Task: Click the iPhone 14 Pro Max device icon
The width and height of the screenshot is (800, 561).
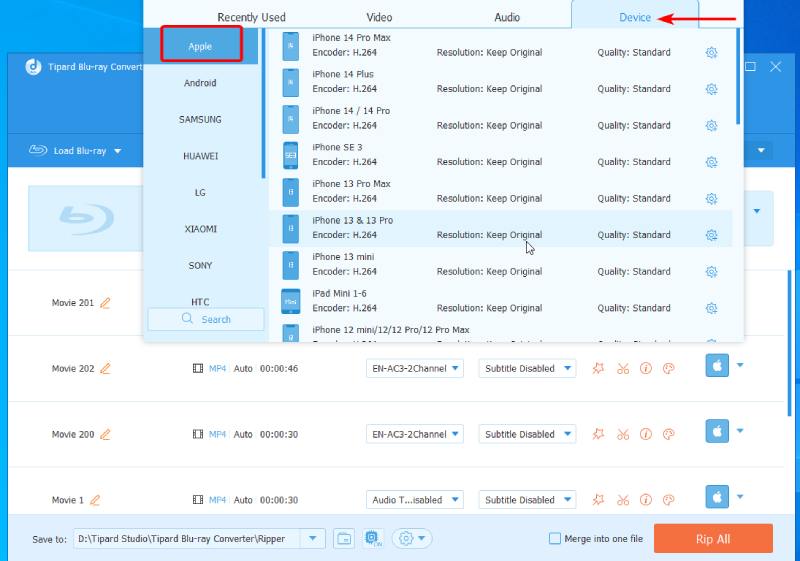Action: click(x=290, y=46)
